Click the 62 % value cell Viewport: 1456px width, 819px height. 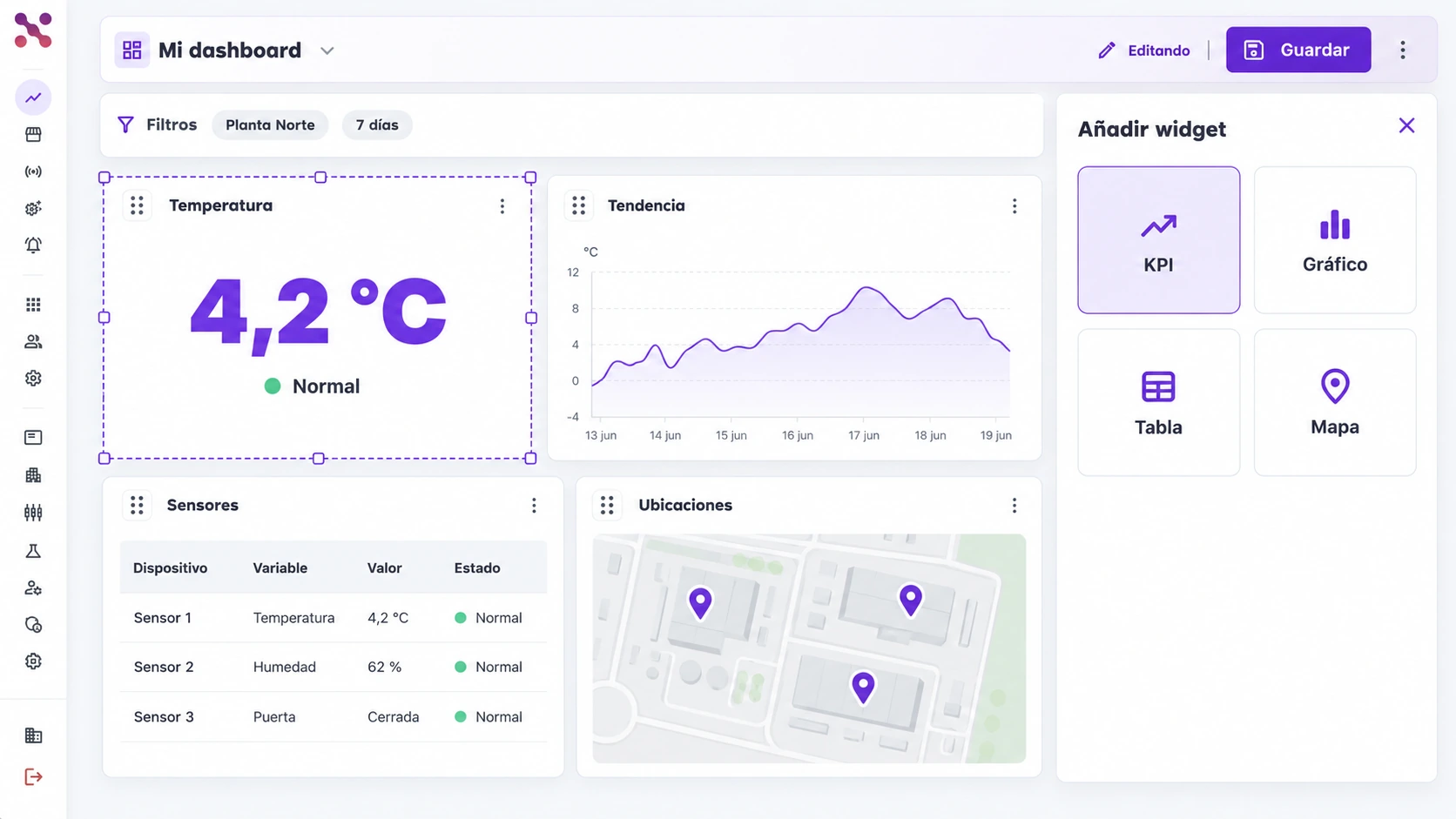point(384,668)
